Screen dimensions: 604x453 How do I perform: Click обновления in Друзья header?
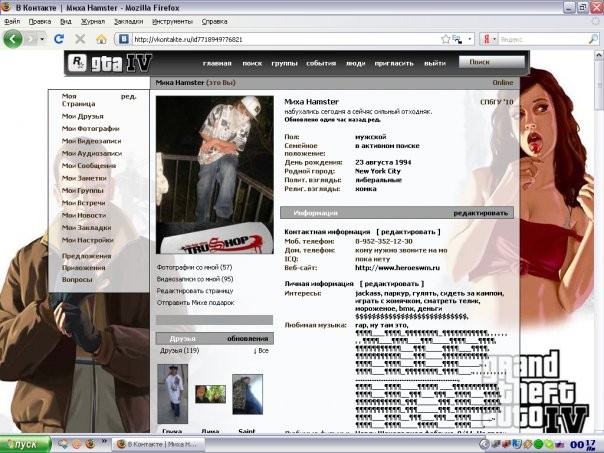pos(248,338)
